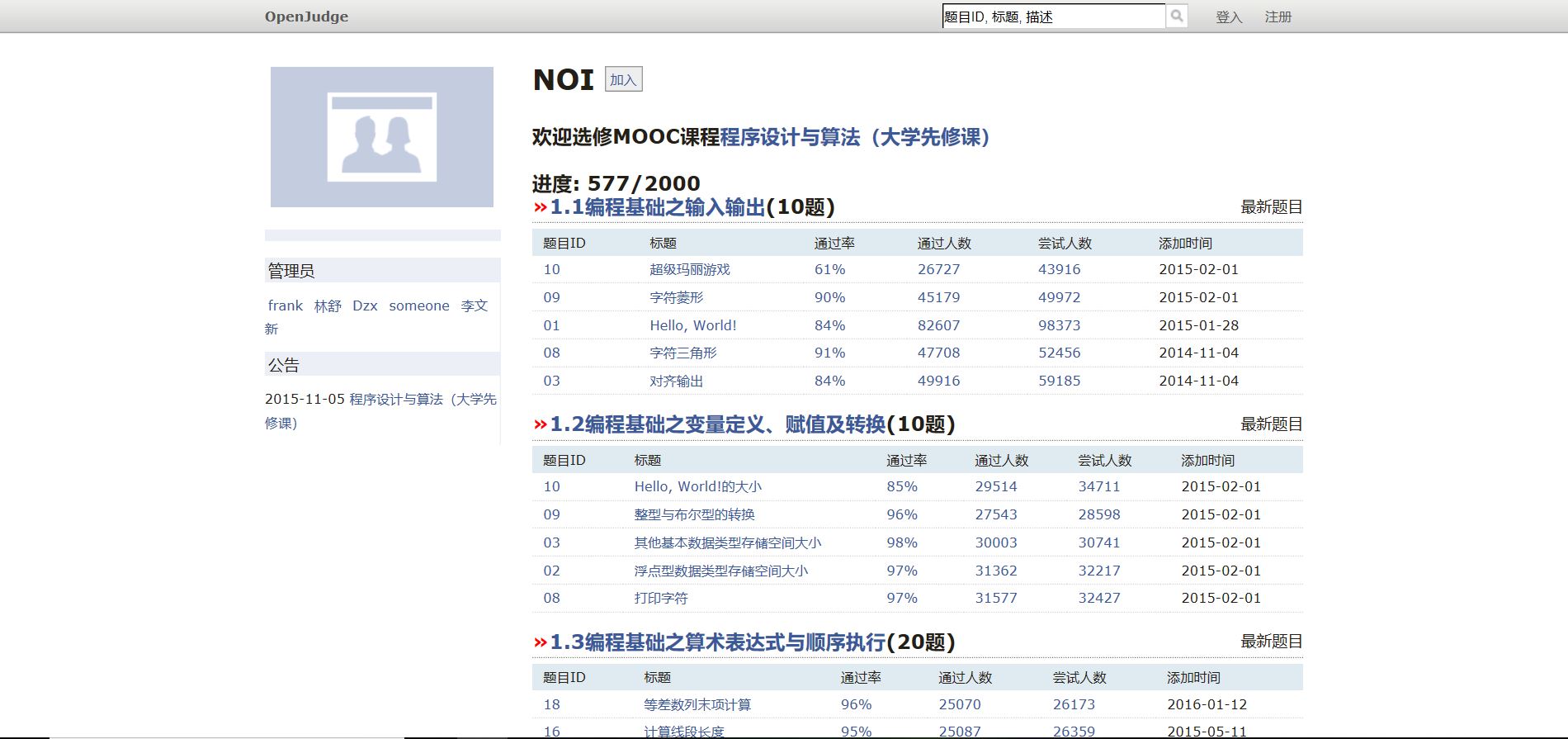1568x739 pixels.
Task: Open section 1.2编程基础之变量定义、赋值及转换
Action: tap(717, 424)
